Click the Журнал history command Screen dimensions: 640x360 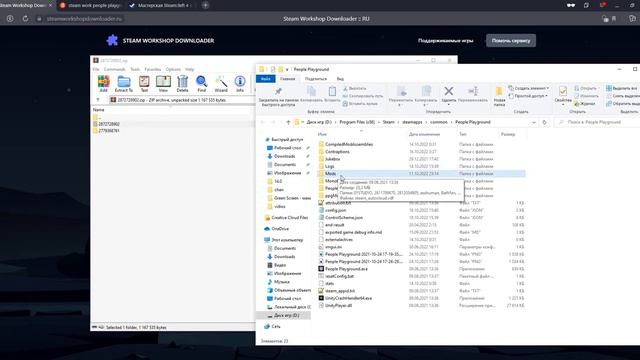point(584,104)
